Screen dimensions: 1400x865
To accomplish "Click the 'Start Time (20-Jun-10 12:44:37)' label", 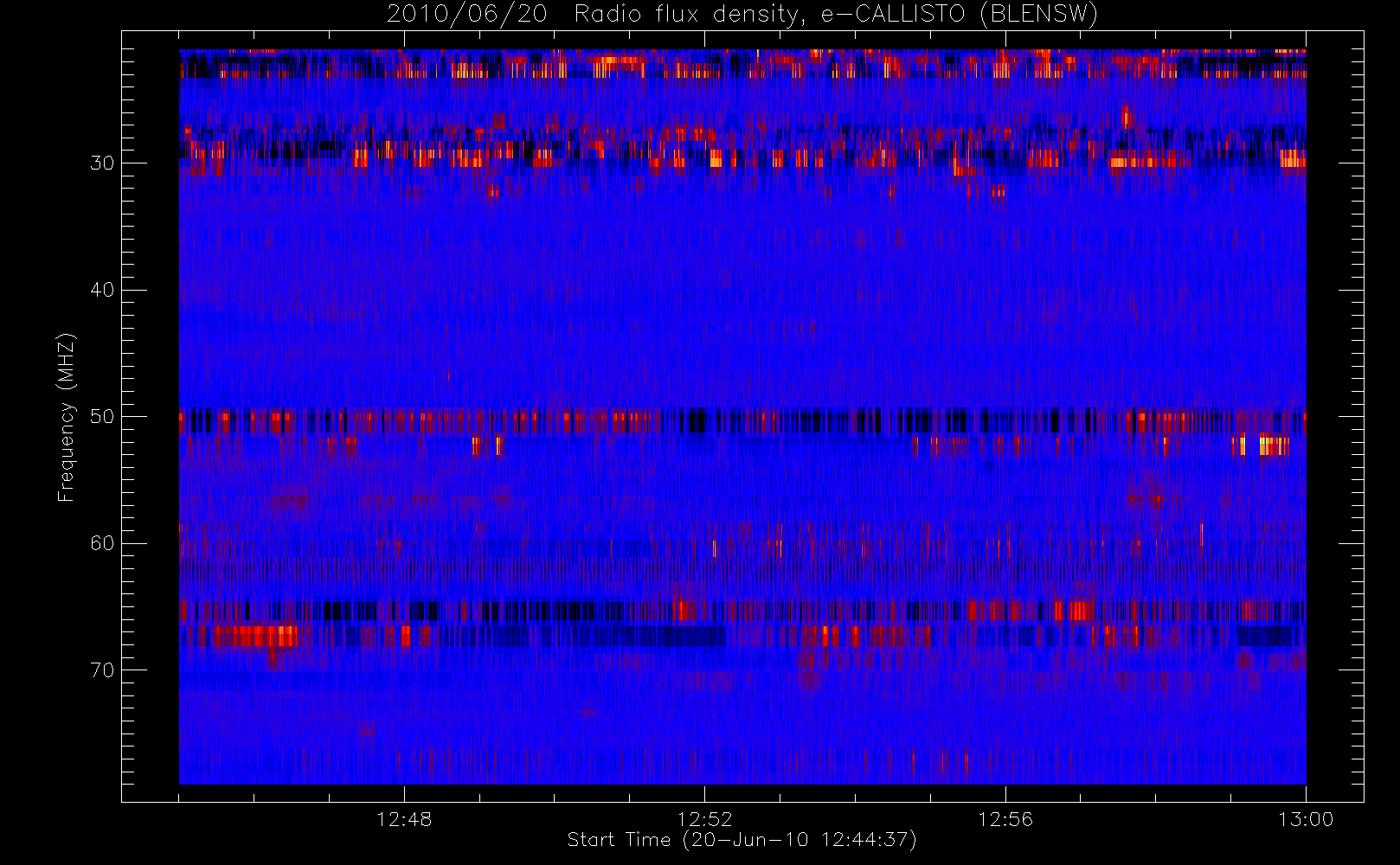I will (x=742, y=840).
